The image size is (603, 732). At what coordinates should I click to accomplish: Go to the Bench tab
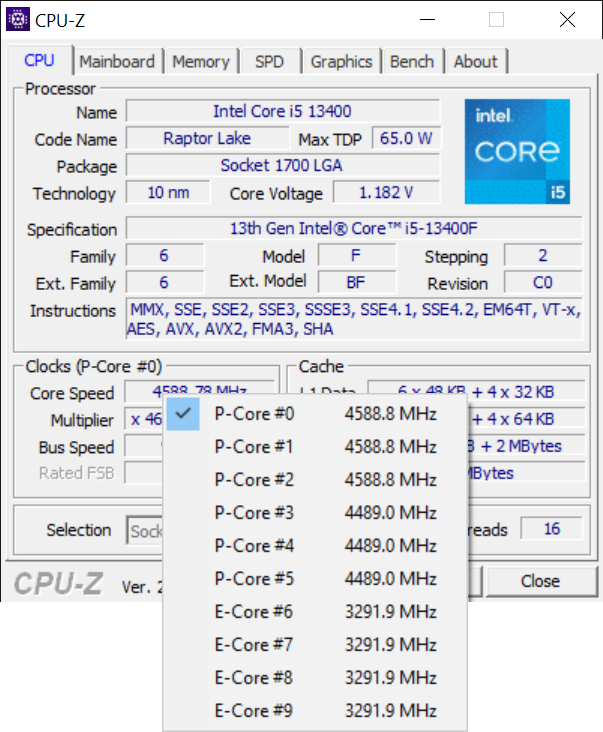(412, 62)
